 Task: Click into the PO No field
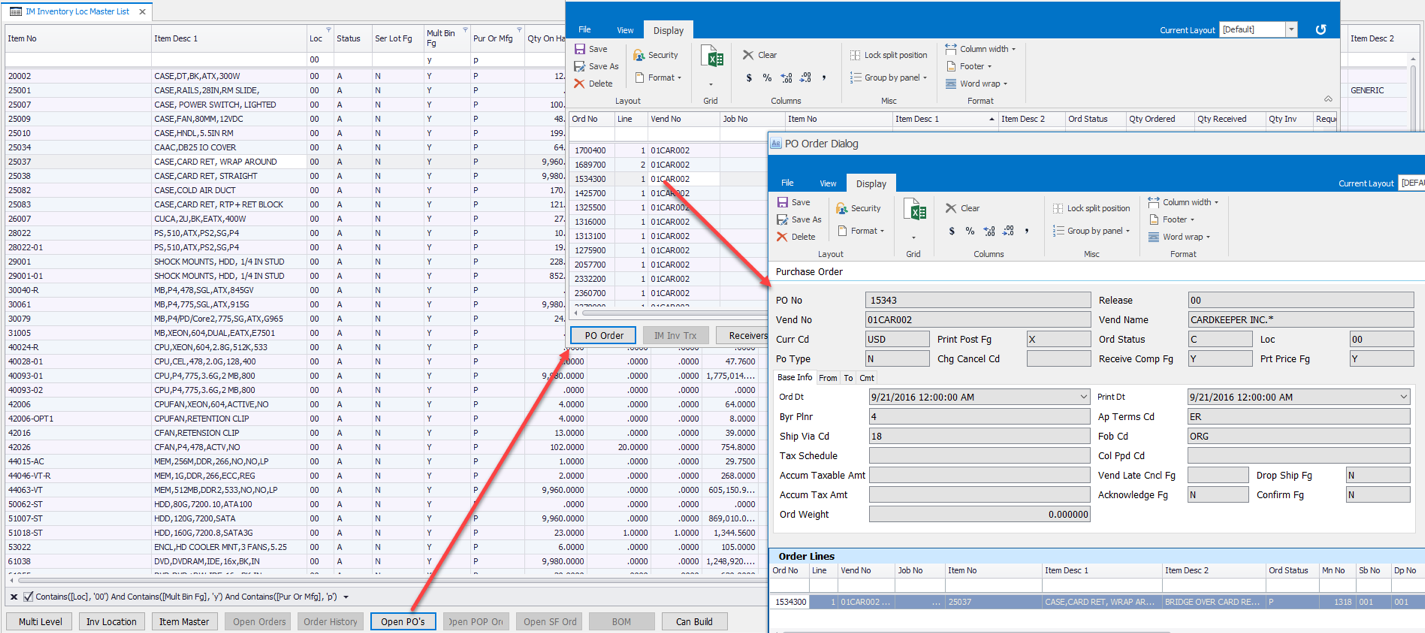click(977, 300)
